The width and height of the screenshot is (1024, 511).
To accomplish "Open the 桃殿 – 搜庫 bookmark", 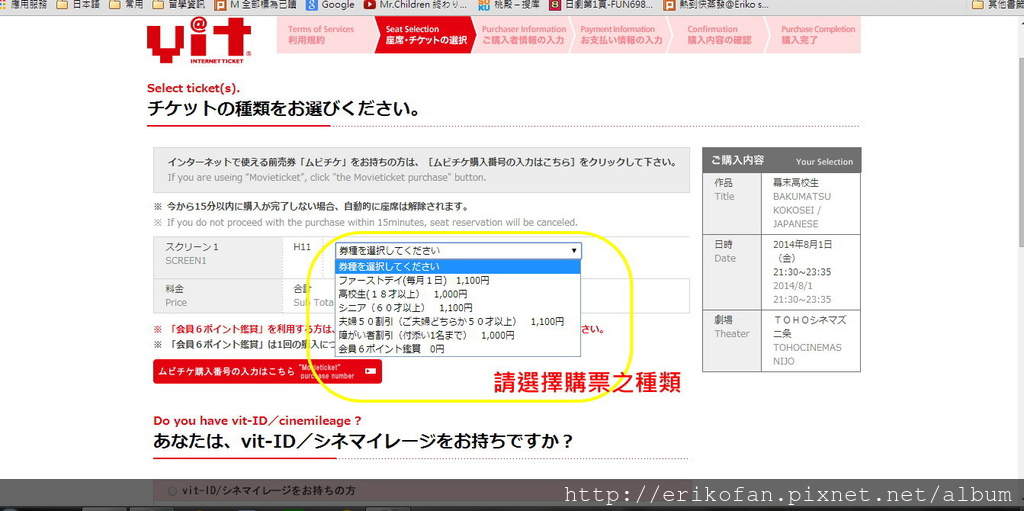I will click(x=507, y=5).
